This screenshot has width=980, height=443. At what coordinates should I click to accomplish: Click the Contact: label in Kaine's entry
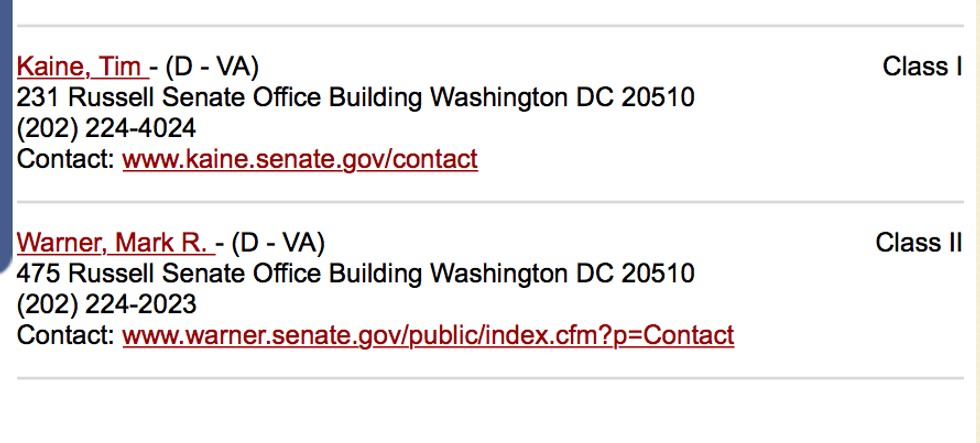[66, 158]
